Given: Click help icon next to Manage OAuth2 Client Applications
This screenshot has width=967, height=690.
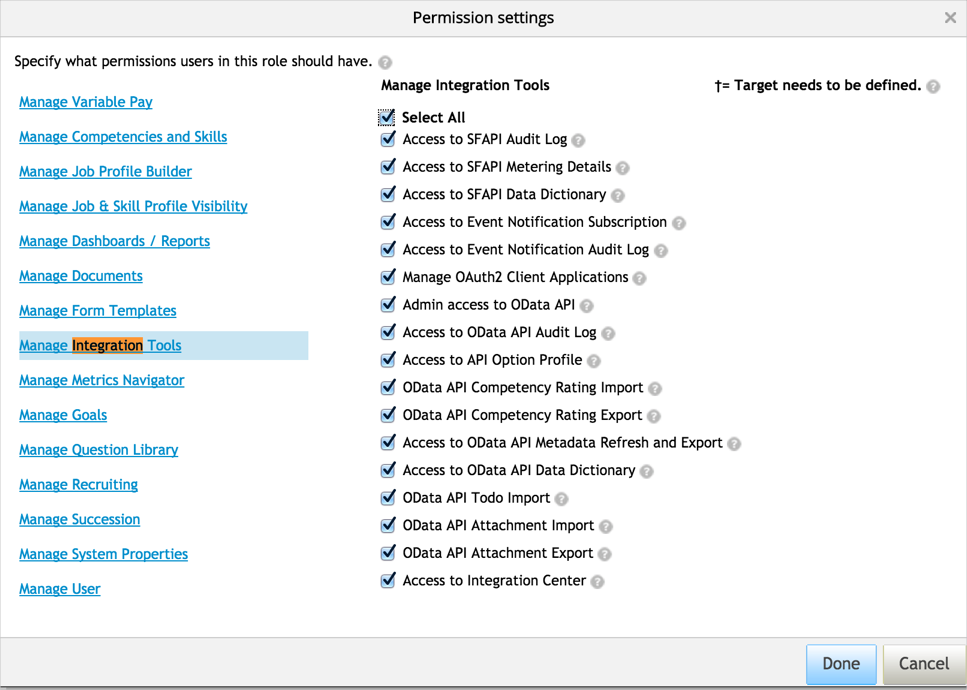Looking at the screenshot, I should click(x=640, y=279).
